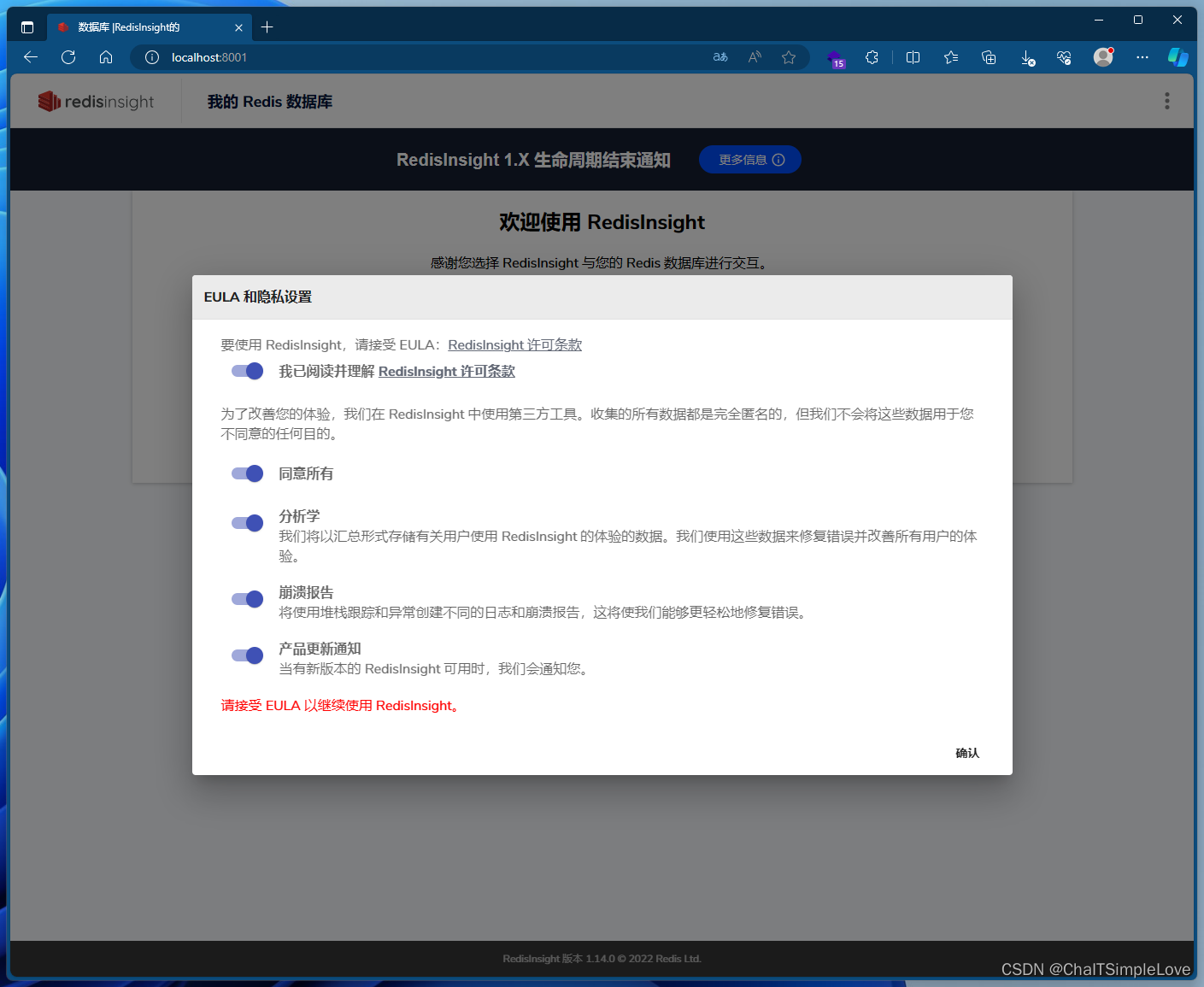
Task: View site information icon in address bar
Action: coord(152,57)
